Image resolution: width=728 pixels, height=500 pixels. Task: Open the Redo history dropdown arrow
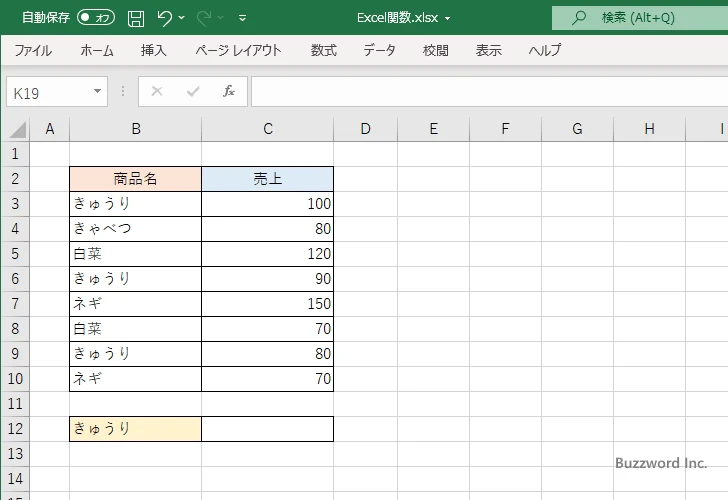click(221, 18)
